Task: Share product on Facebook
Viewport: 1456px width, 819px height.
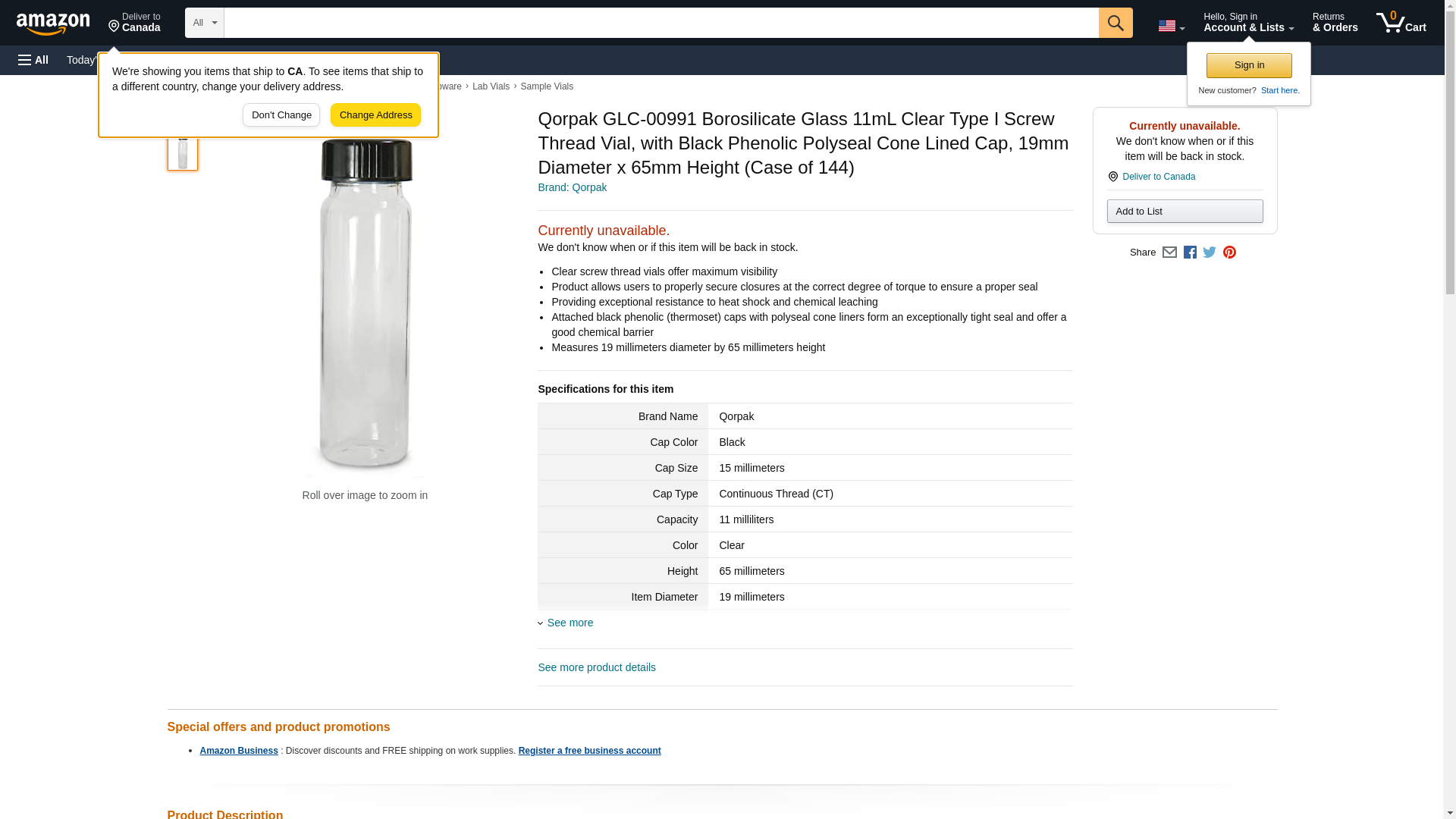Action: [x=1190, y=253]
